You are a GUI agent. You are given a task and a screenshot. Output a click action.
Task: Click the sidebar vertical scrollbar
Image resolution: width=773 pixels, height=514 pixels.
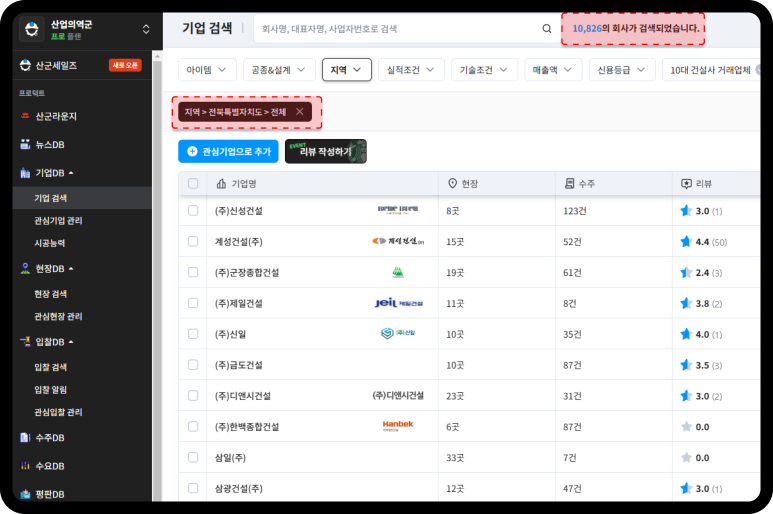pos(157,276)
